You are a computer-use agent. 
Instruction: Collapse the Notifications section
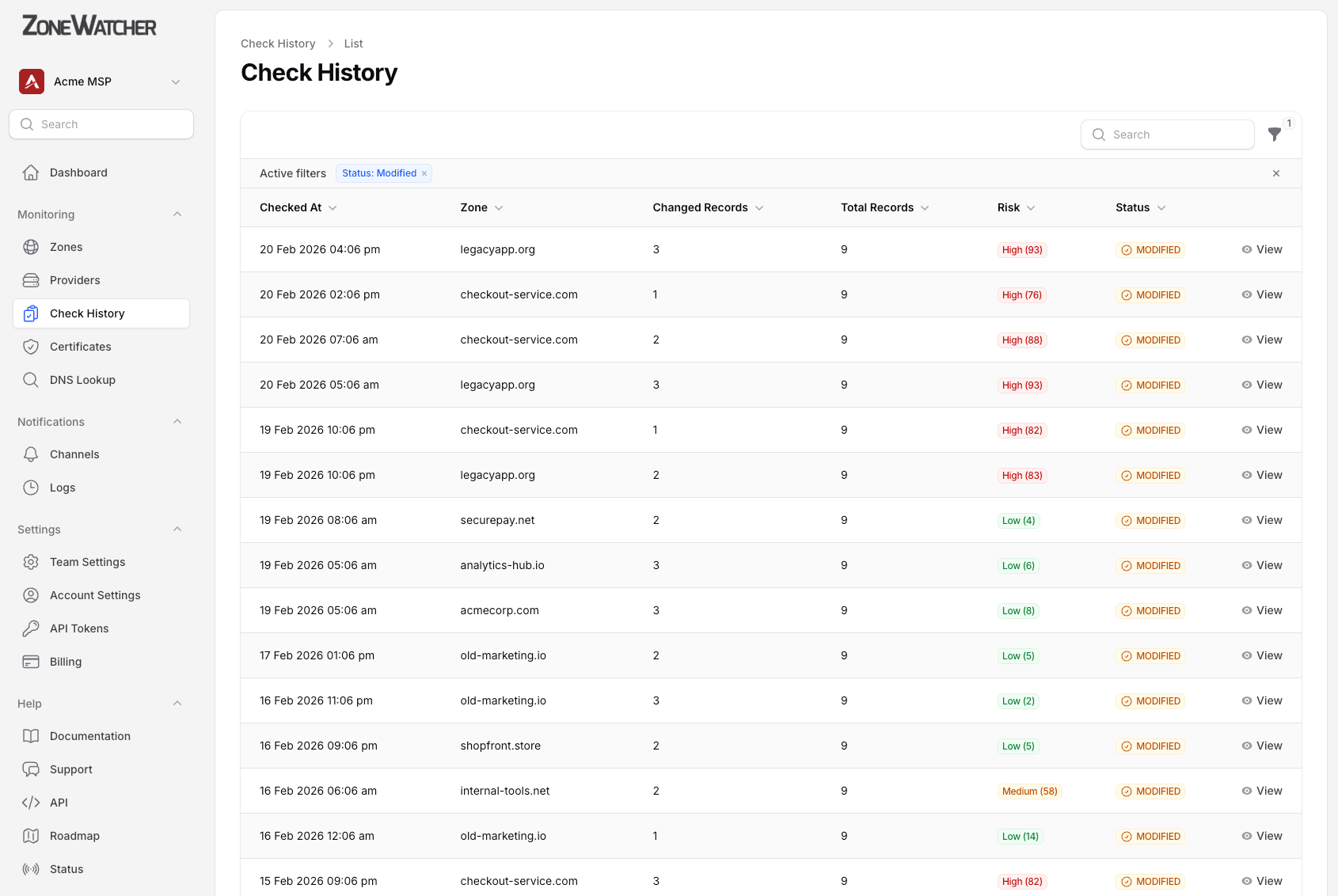(177, 421)
